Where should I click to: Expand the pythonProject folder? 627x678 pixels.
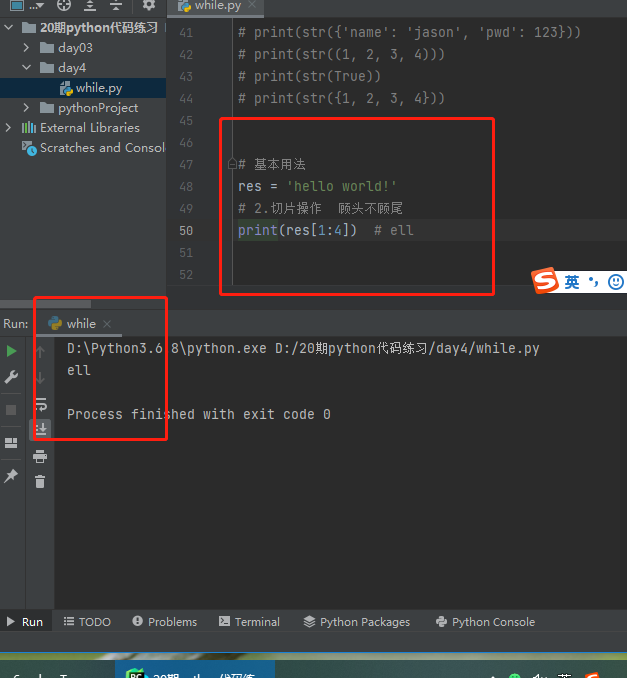coord(26,108)
